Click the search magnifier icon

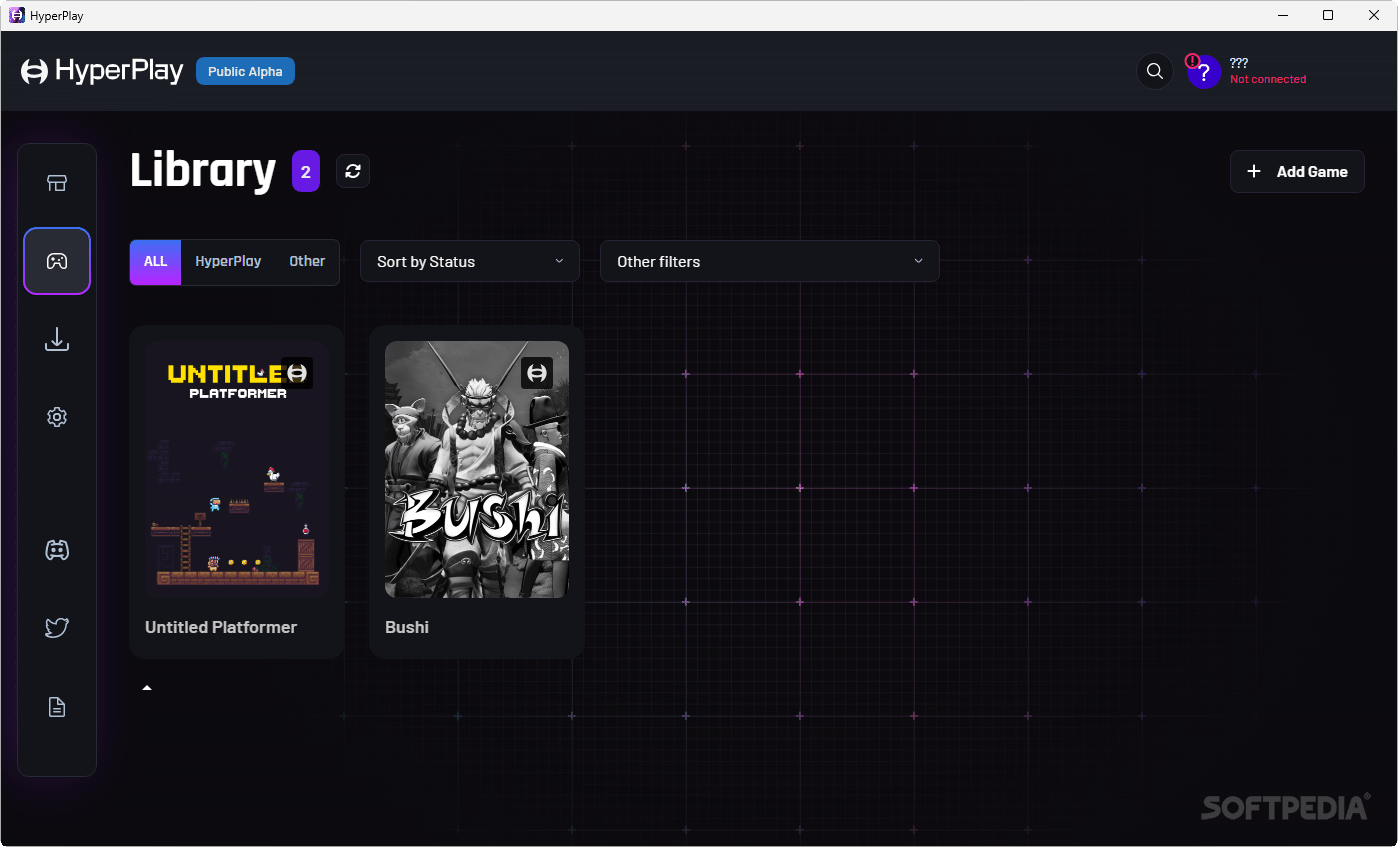click(1155, 71)
